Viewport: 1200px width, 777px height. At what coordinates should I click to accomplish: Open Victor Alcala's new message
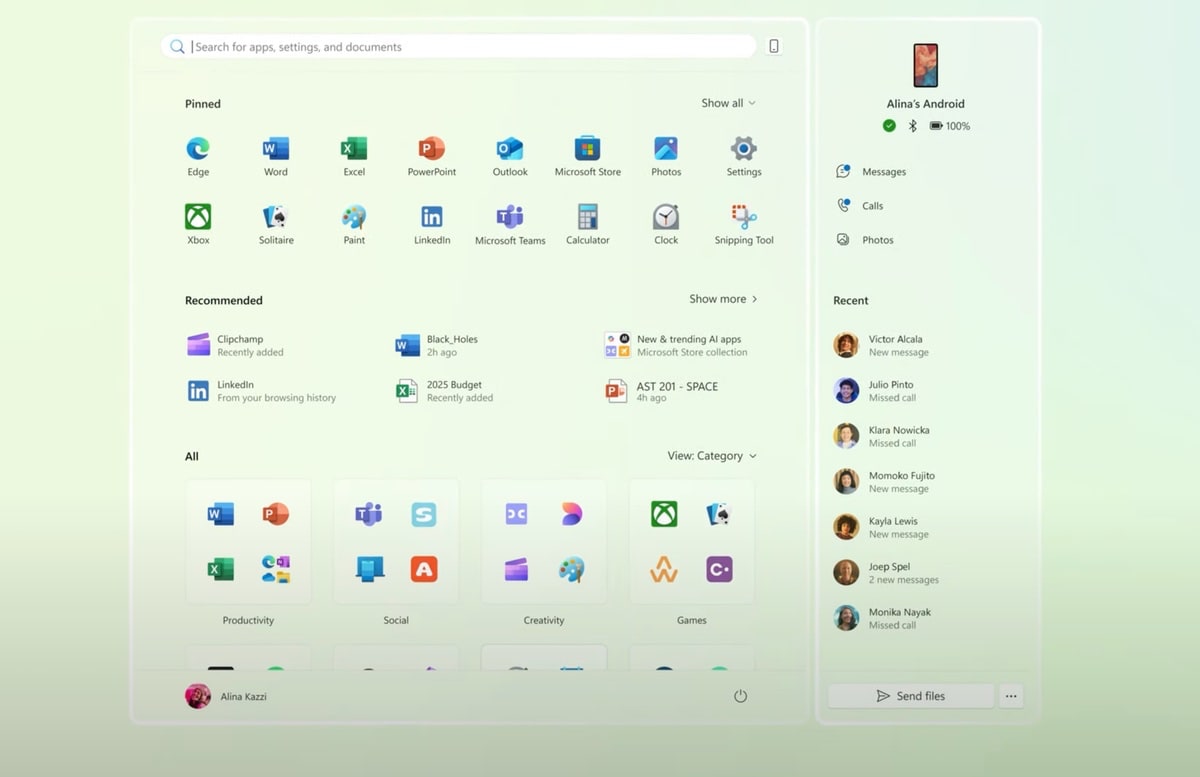click(895, 346)
